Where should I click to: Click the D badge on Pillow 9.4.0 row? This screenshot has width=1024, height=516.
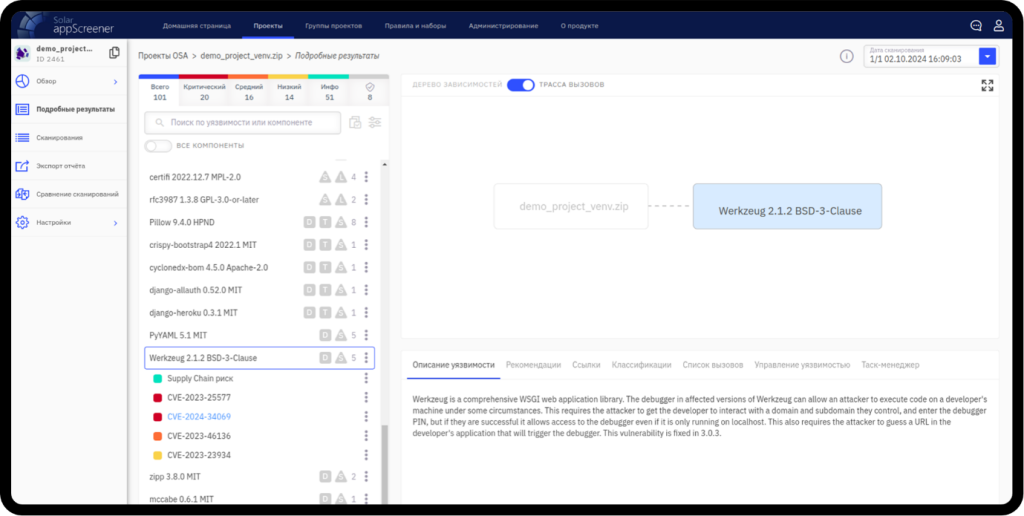pyautogui.click(x=310, y=222)
